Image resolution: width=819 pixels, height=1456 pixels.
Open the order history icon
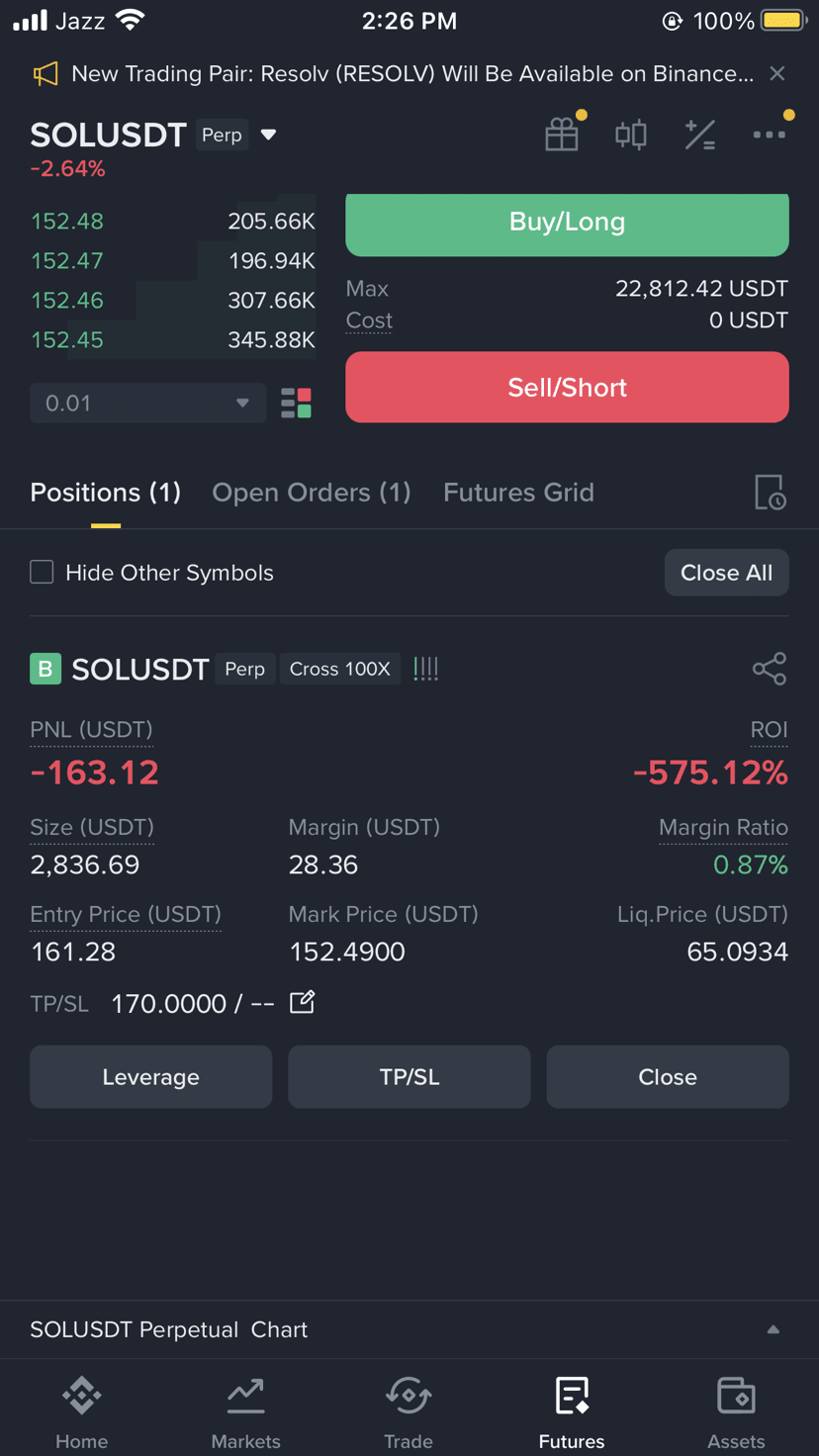point(770,492)
